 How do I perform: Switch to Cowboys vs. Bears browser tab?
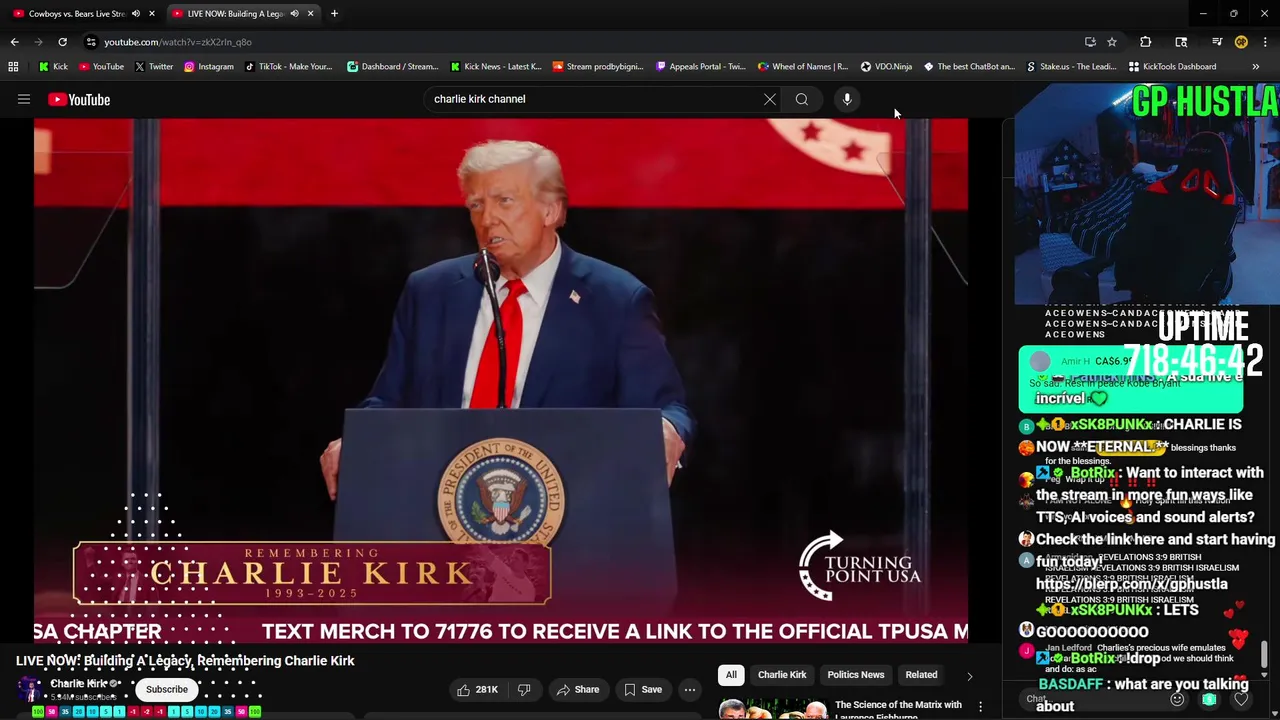pyautogui.click(x=76, y=13)
